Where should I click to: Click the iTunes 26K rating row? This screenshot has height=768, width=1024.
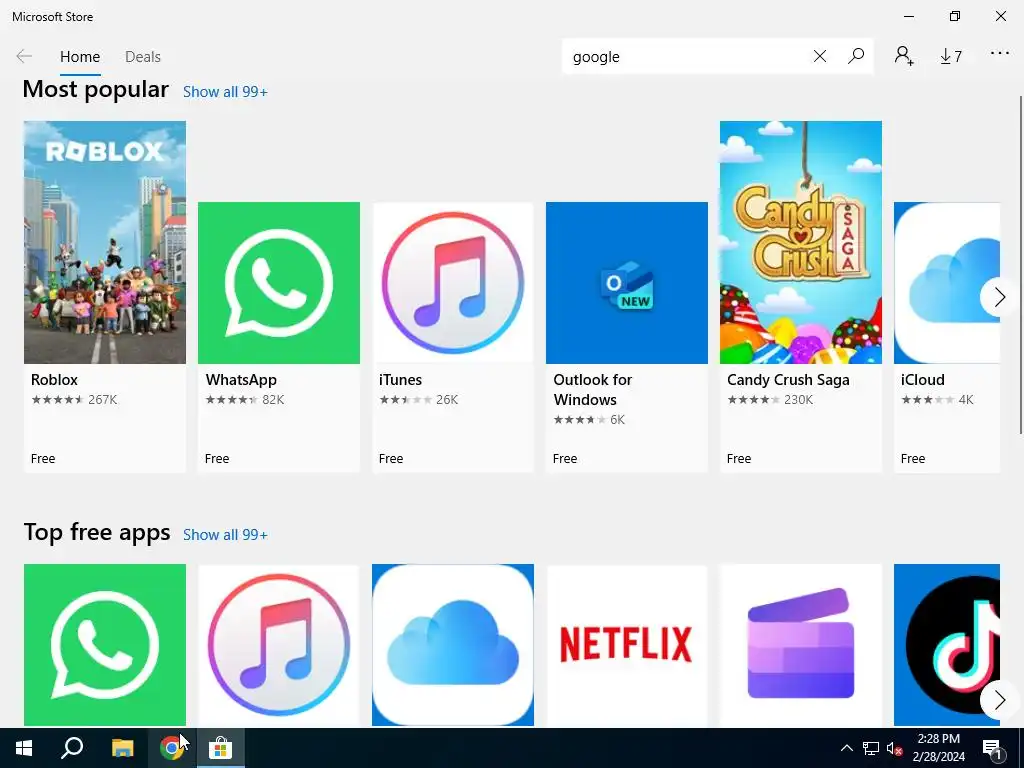pos(419,400)
